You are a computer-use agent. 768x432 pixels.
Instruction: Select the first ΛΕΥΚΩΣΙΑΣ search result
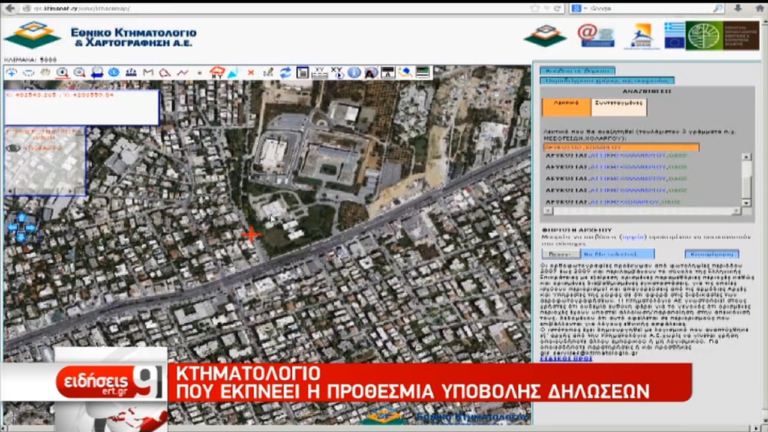[x=616, y=156]
